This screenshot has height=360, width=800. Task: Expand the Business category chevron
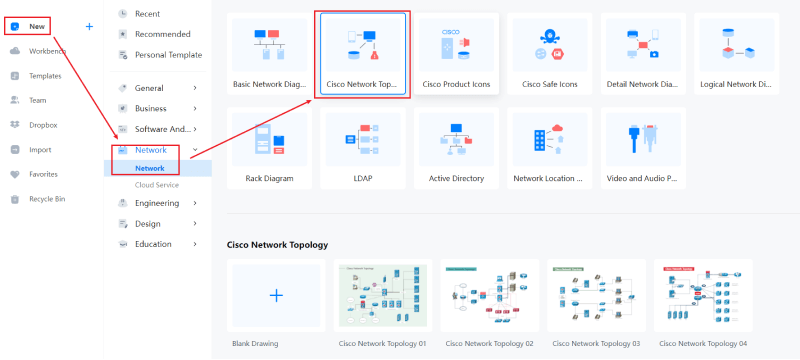coord(195,109)
